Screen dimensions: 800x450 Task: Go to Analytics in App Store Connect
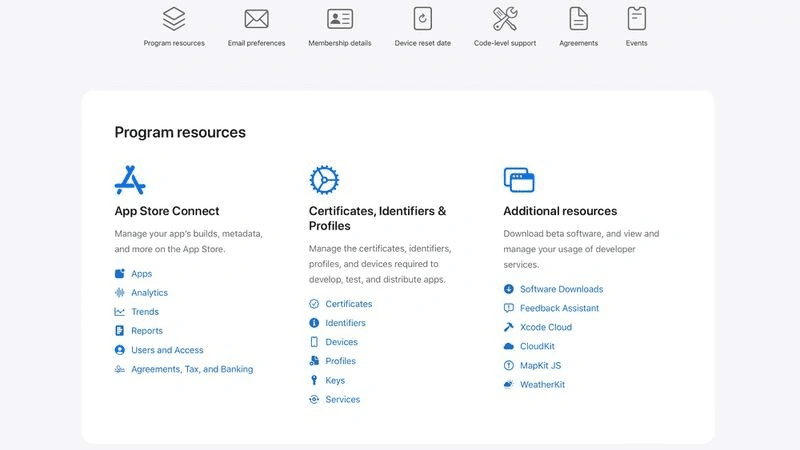(149, 293)
